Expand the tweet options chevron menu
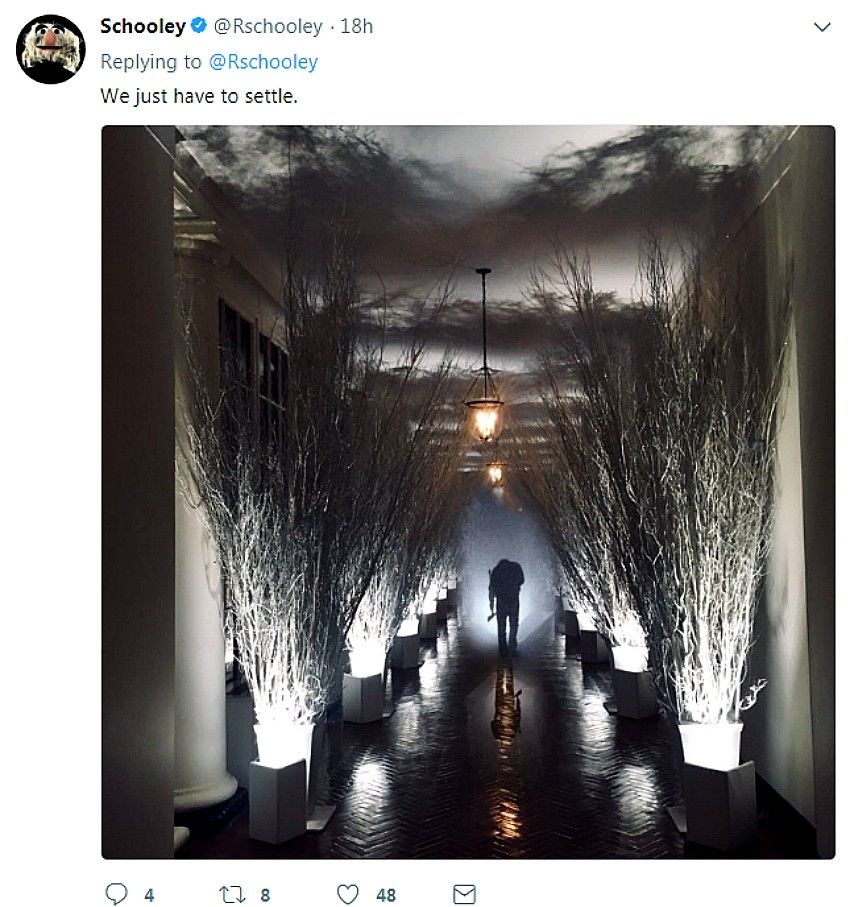 click(822, 27)
